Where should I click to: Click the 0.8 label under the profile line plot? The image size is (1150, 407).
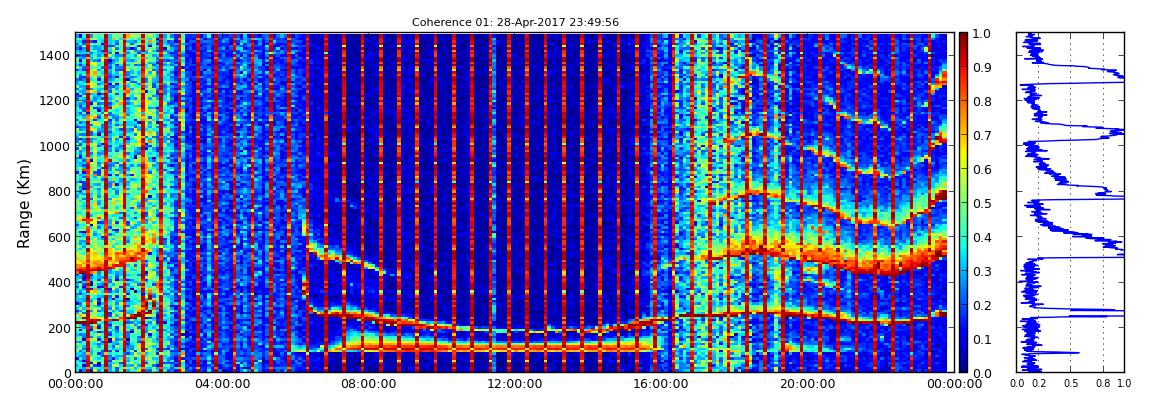click(1103, 384)
